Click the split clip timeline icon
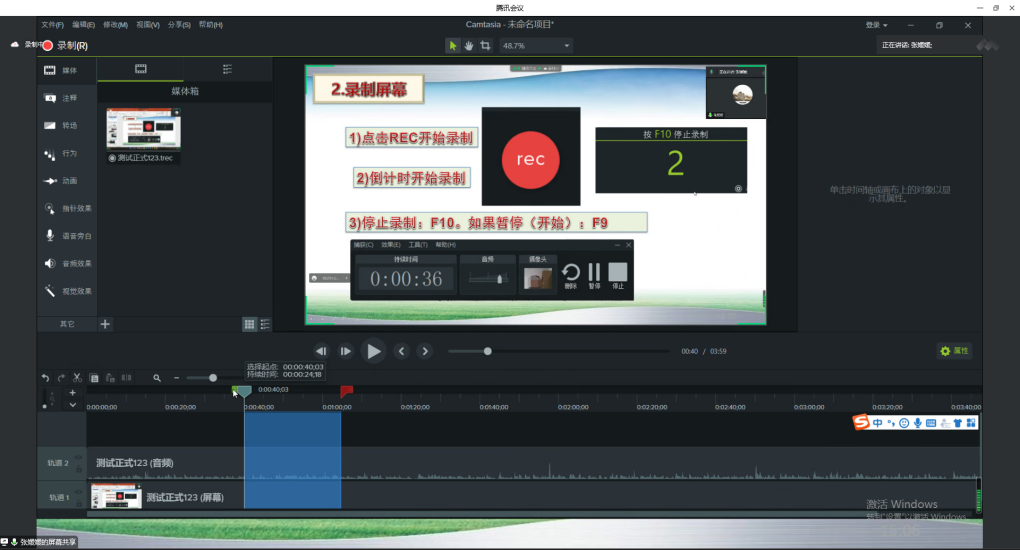Screen dimensions: 1020x550 pos(126,378)
